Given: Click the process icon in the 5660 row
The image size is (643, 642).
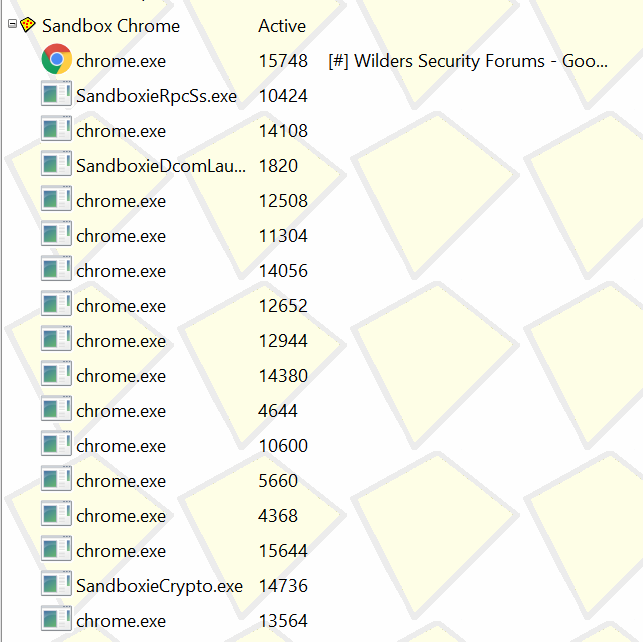Looking at the screenshot, I should pos(57,479).
